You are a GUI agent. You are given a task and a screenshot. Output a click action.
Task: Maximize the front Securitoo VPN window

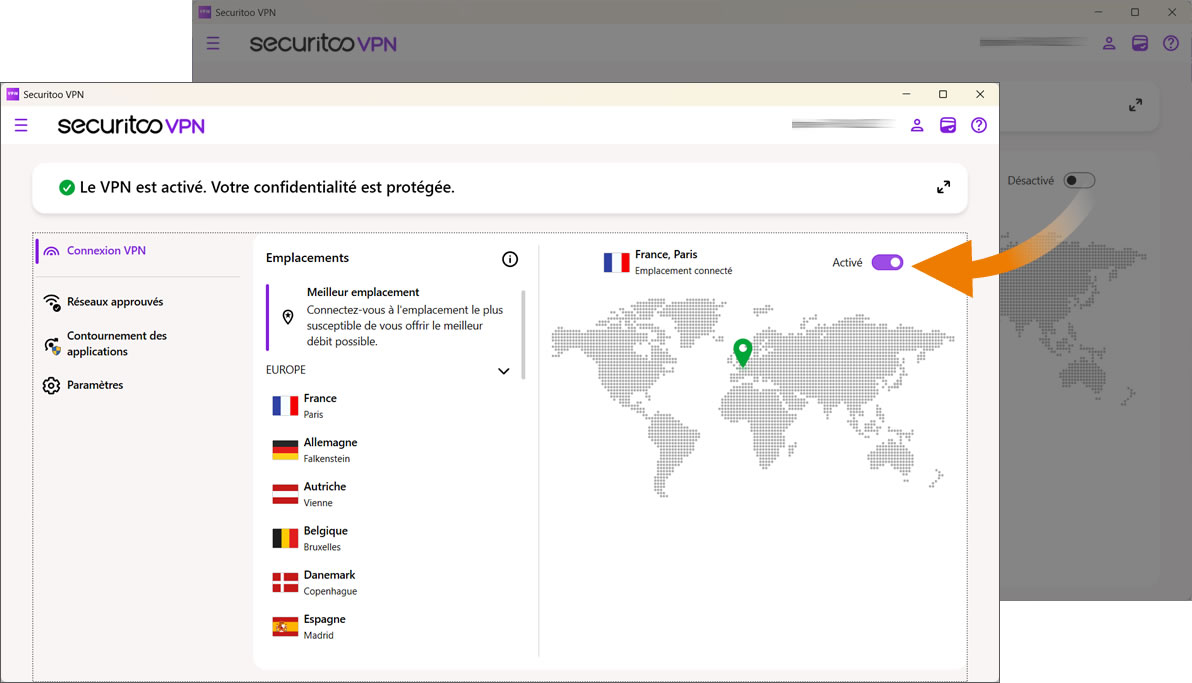click(943, 94)
